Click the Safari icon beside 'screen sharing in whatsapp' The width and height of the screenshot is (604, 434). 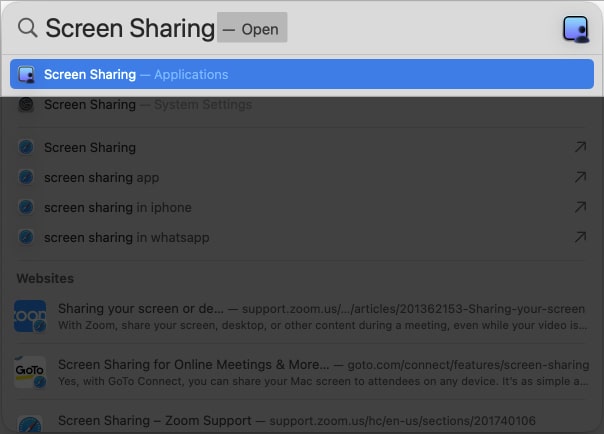pyautogui.click(x=26, y=237)
